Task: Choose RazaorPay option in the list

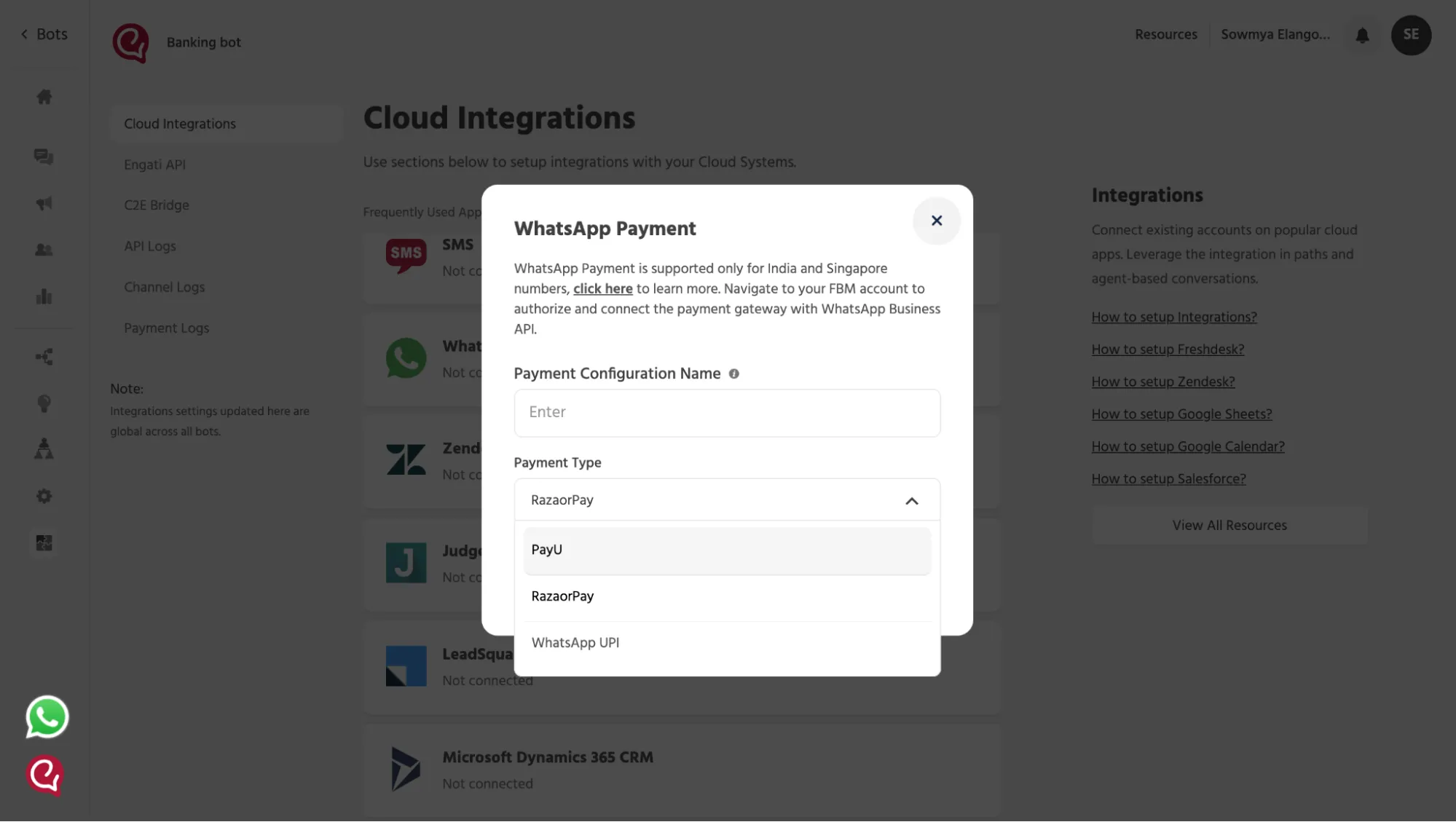Action: (x=727, y=596)
